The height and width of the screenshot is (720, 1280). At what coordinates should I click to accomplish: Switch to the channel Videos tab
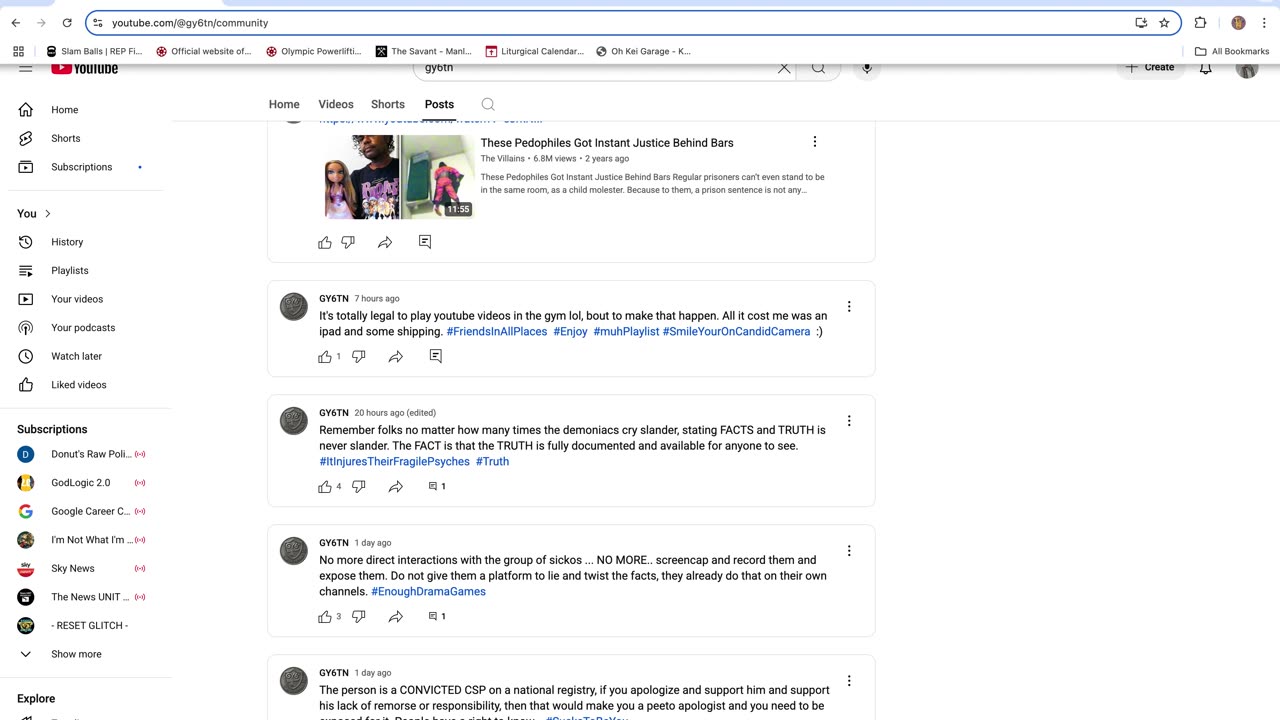point(336,104)
